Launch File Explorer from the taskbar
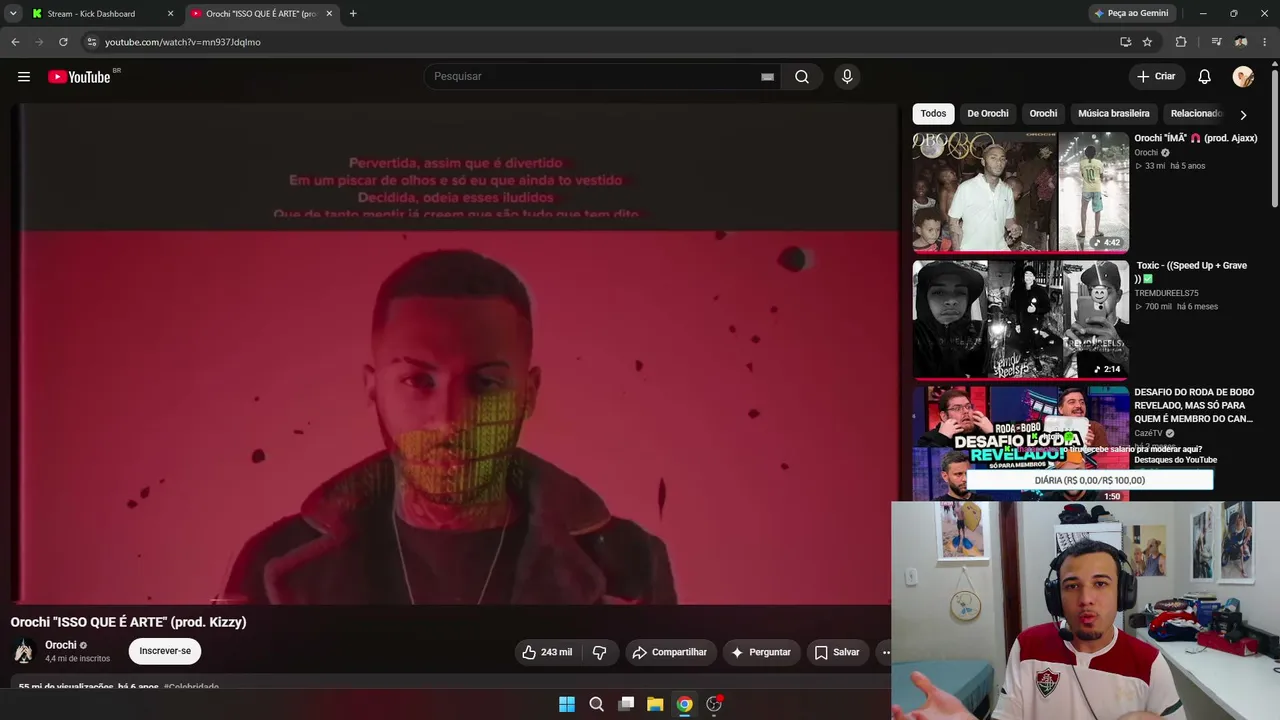 (655, 704)
